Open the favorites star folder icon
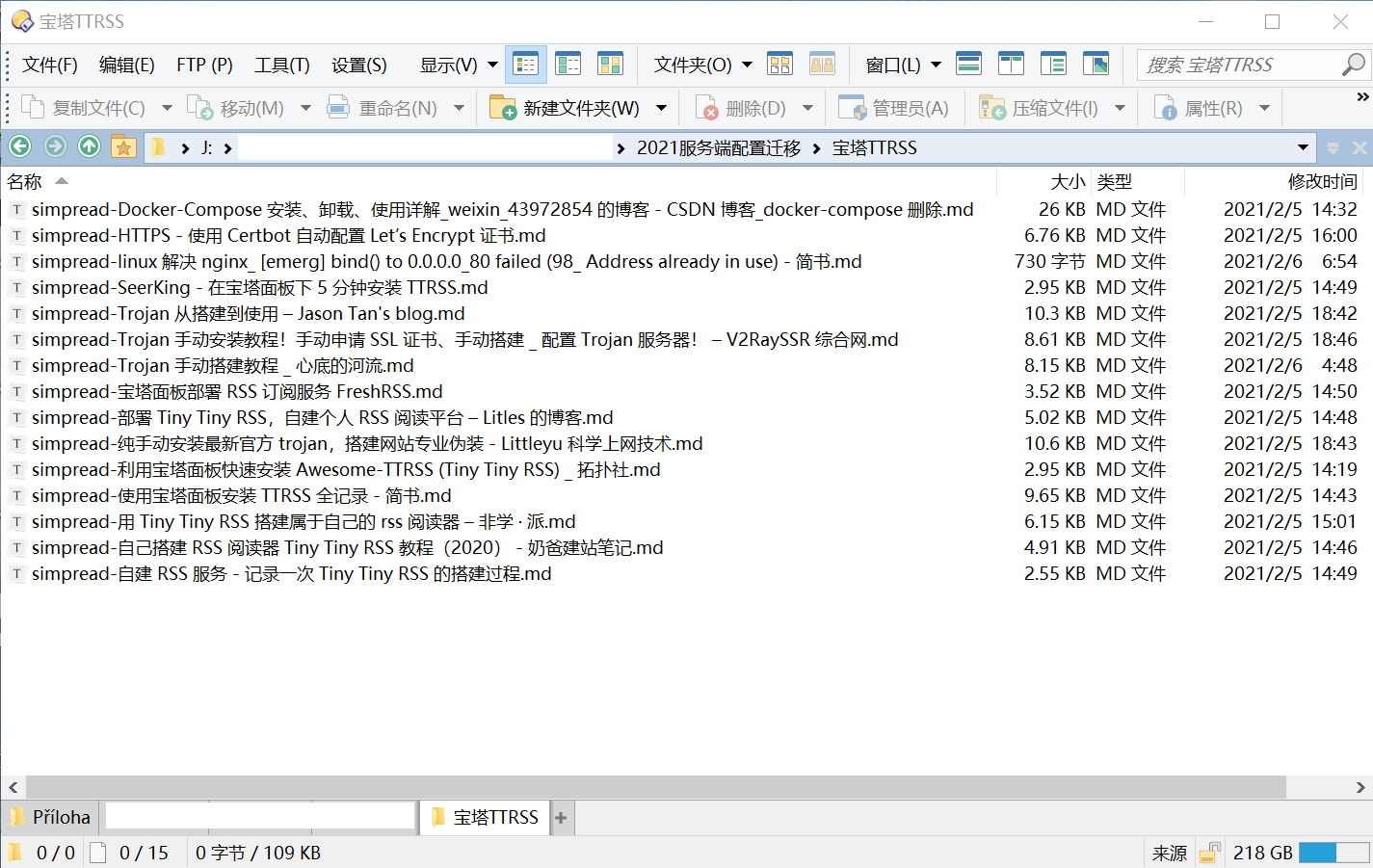 [123, 147]
